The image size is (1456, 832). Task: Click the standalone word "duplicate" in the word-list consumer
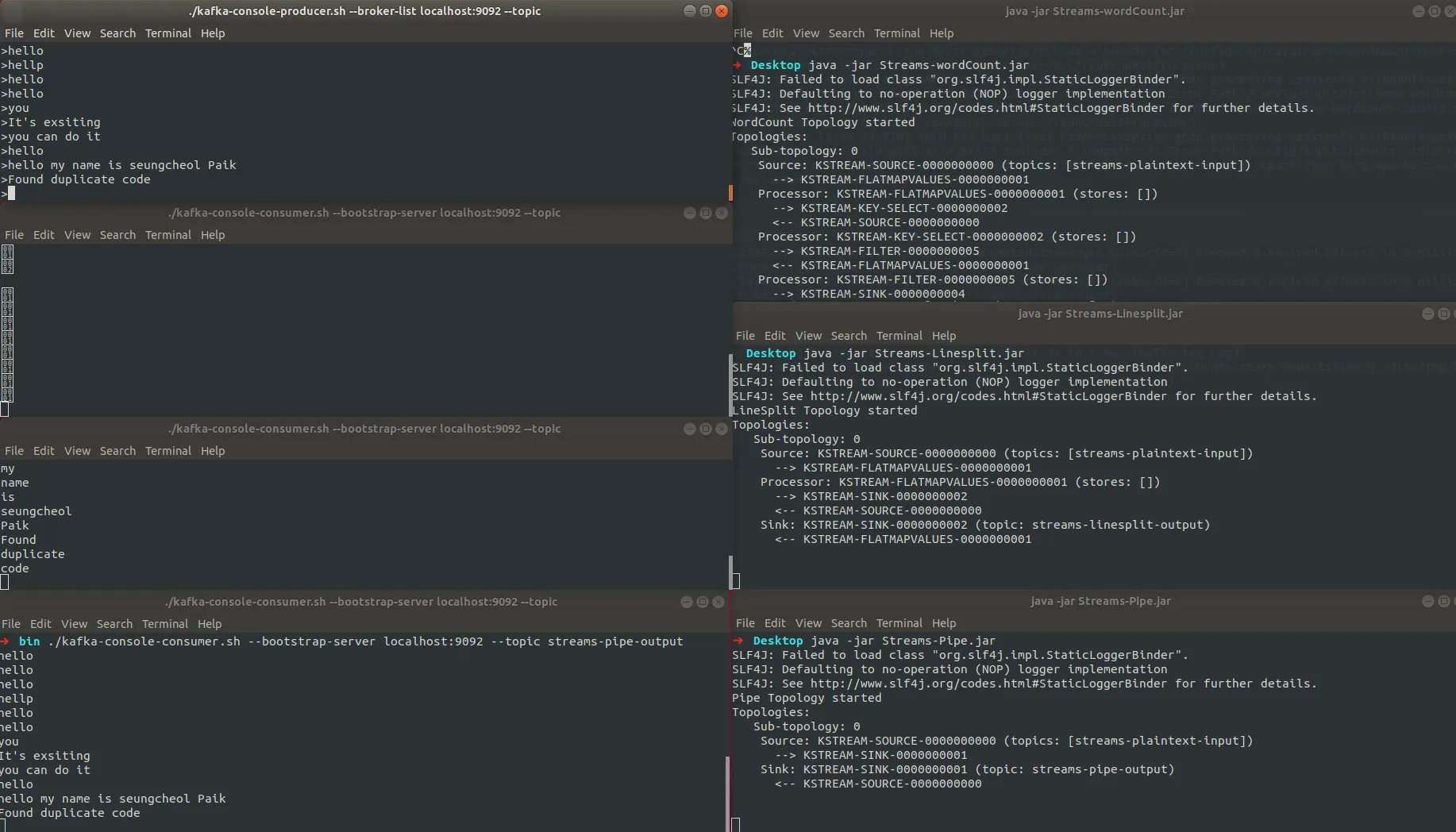click(33, 554)
